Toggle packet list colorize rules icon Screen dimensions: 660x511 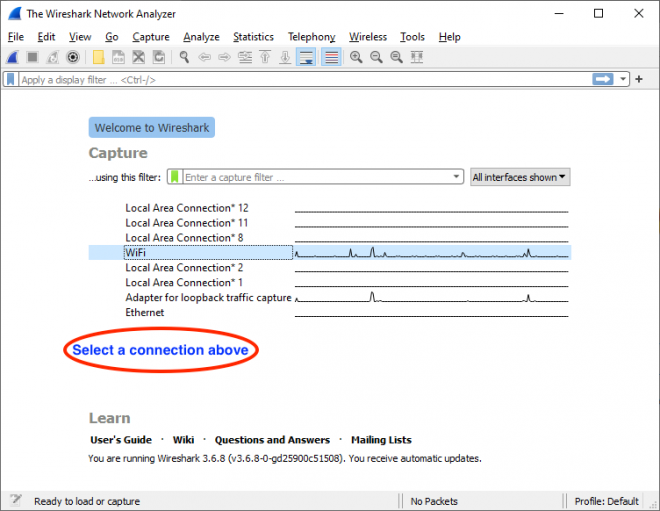point(331,57)
